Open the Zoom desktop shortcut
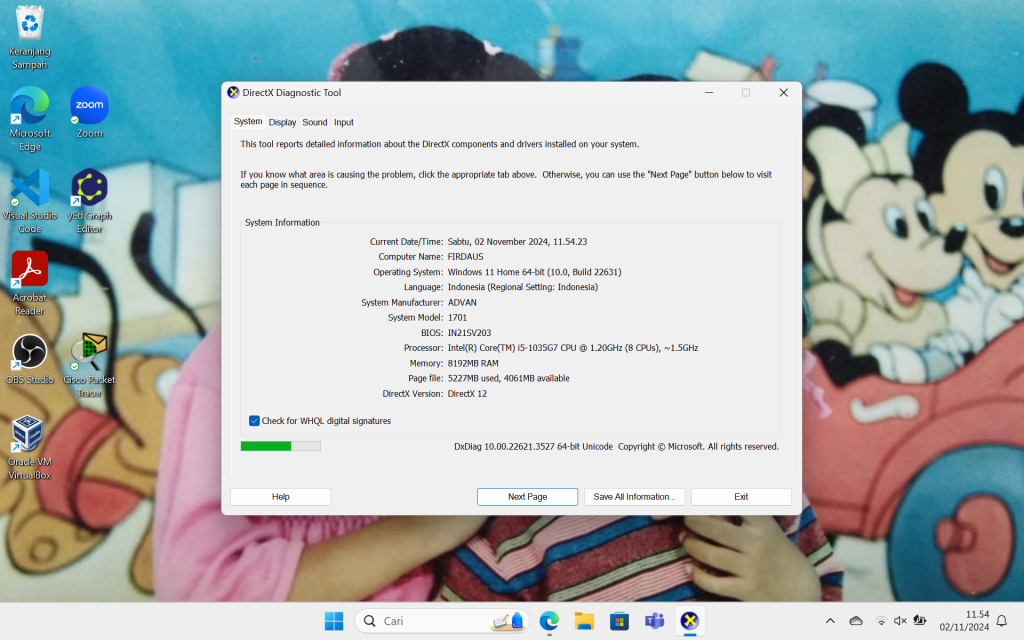This screenshot has height=640, width=1024. [x=89, y=106]
